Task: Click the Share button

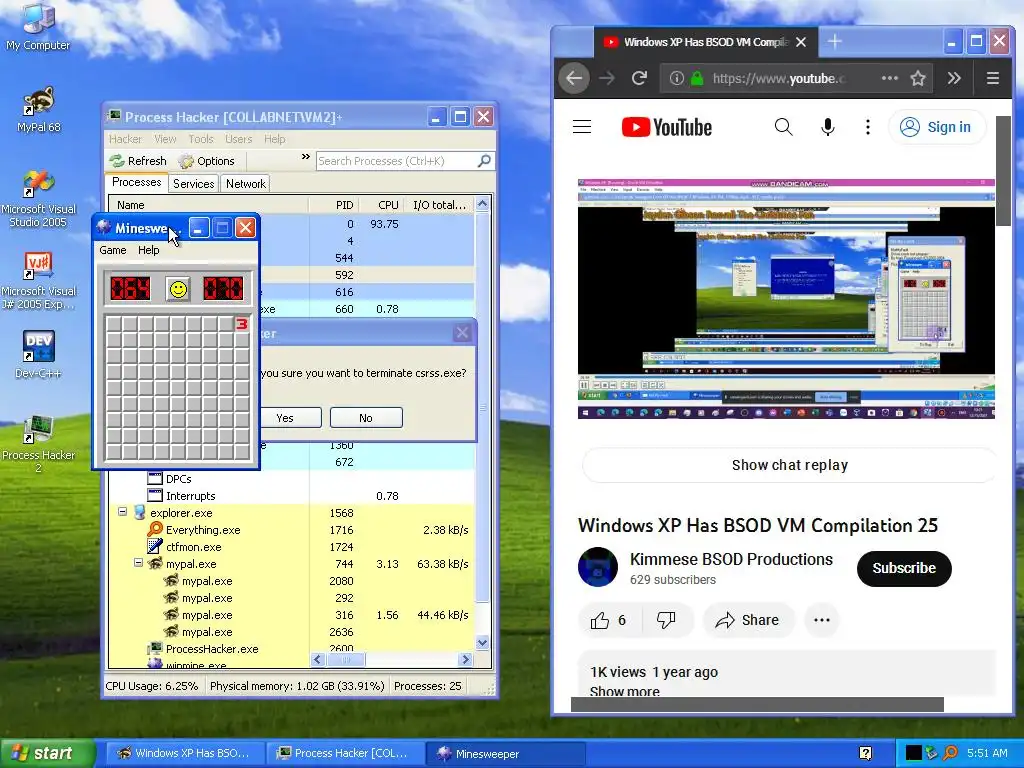Action: pos(748,620)
